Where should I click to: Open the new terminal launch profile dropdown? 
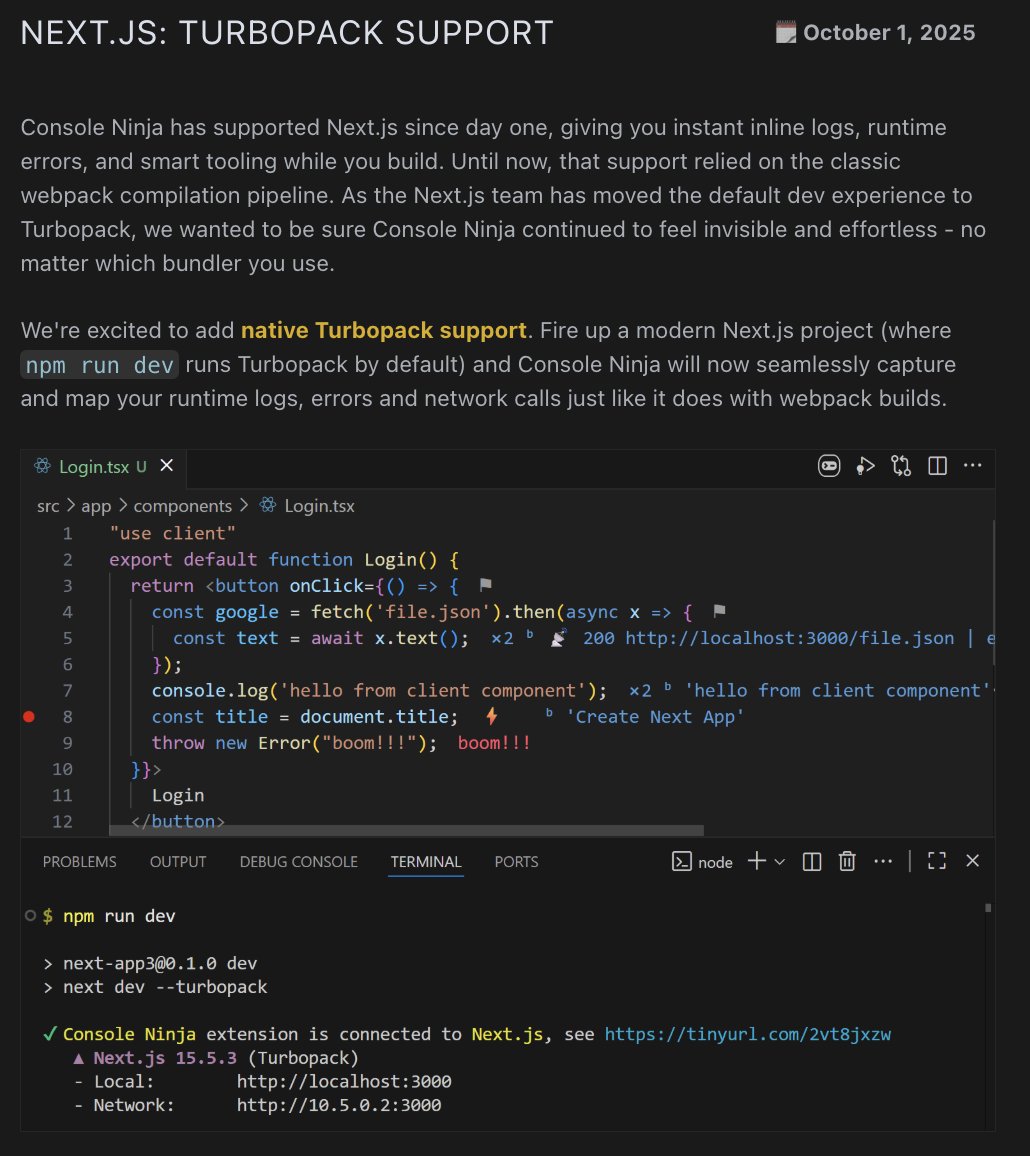[779, 861]
